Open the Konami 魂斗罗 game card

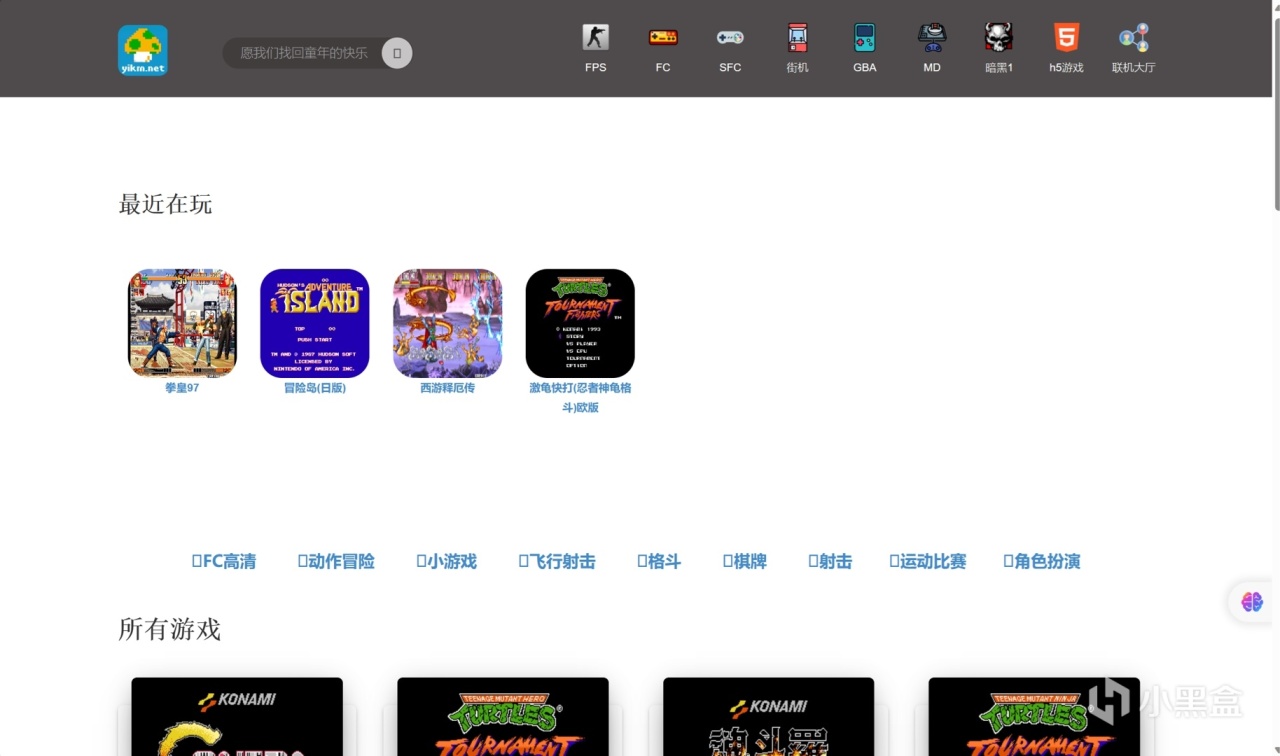(x=768, y=717)
